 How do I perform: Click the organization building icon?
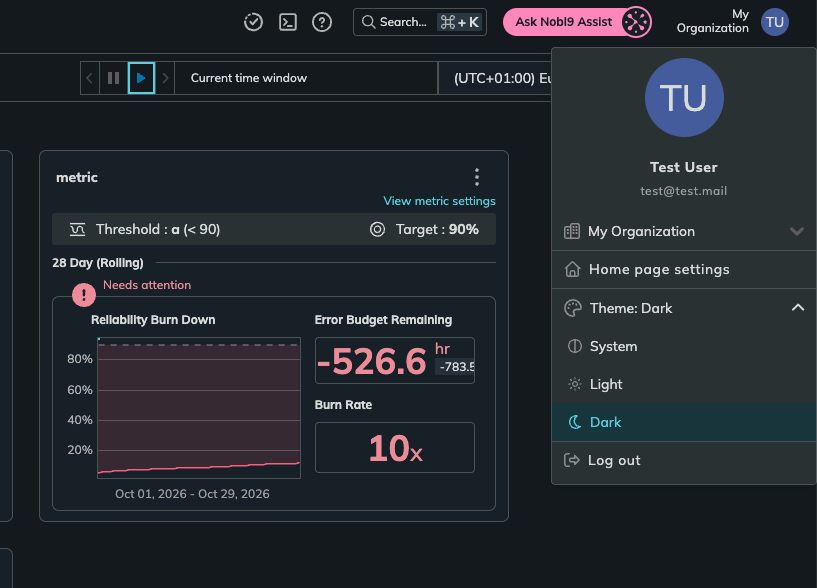(x=572, y=231)
